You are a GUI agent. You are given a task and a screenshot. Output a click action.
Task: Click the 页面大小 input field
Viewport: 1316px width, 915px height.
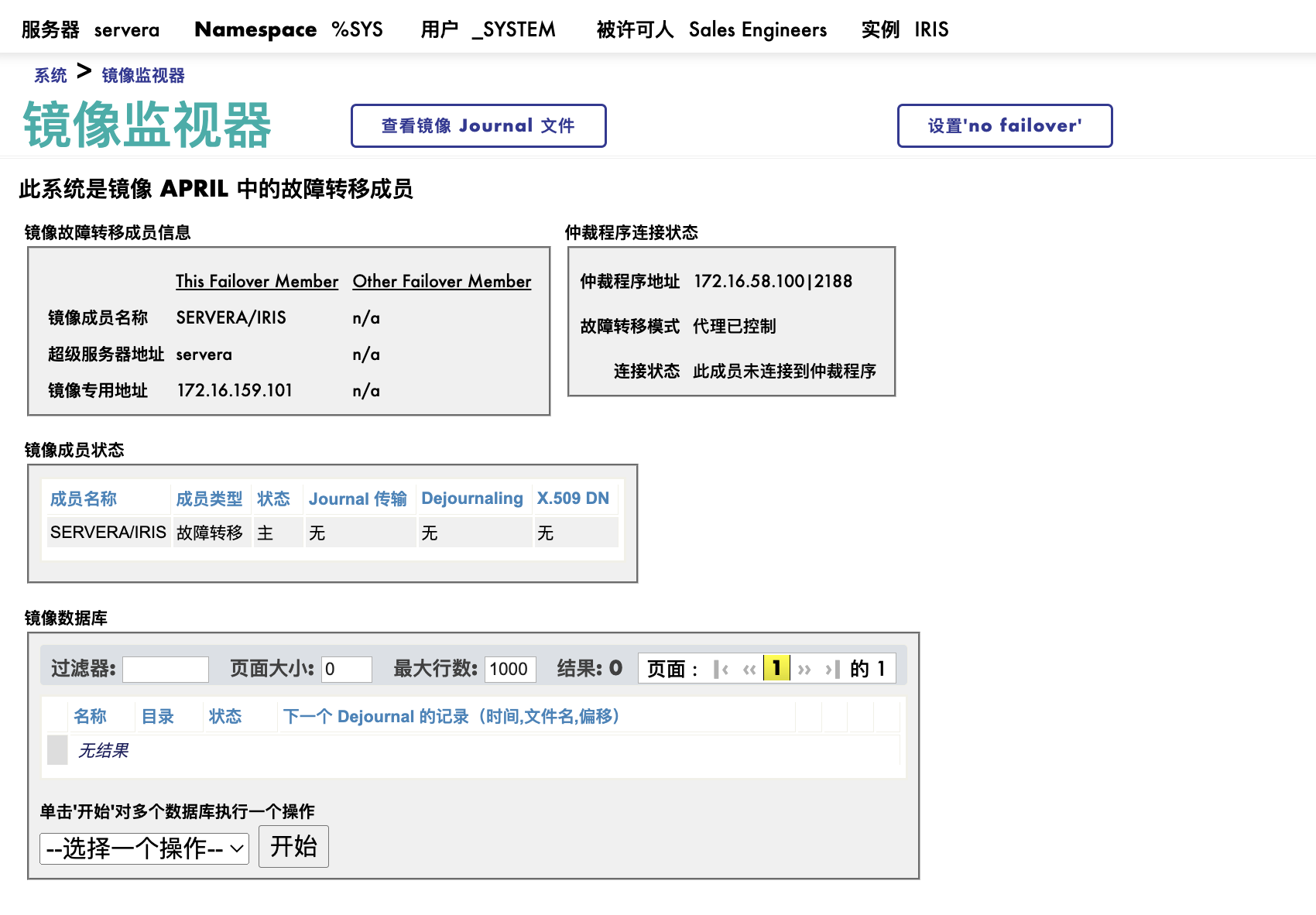(346, 669)
